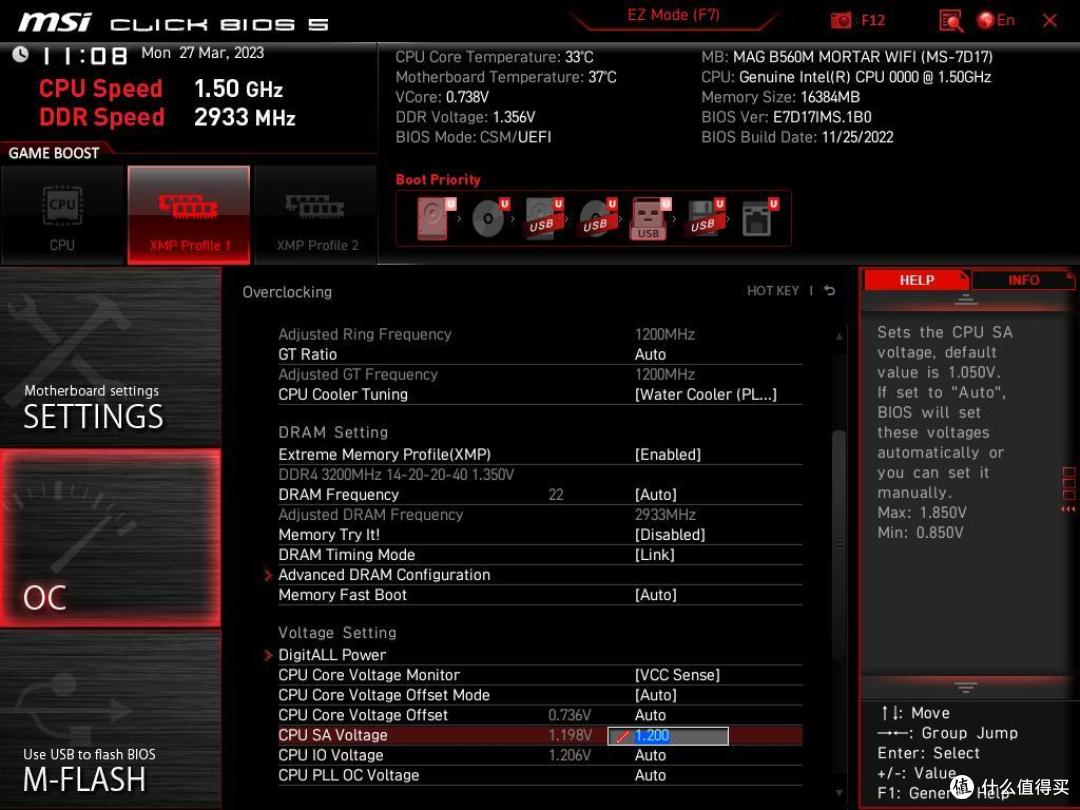The width and height of the screenshot is (1080, 810).
Task: Open CPU Core Voltage Offset Mode dropdown
Action: click(x=656, y=695)
